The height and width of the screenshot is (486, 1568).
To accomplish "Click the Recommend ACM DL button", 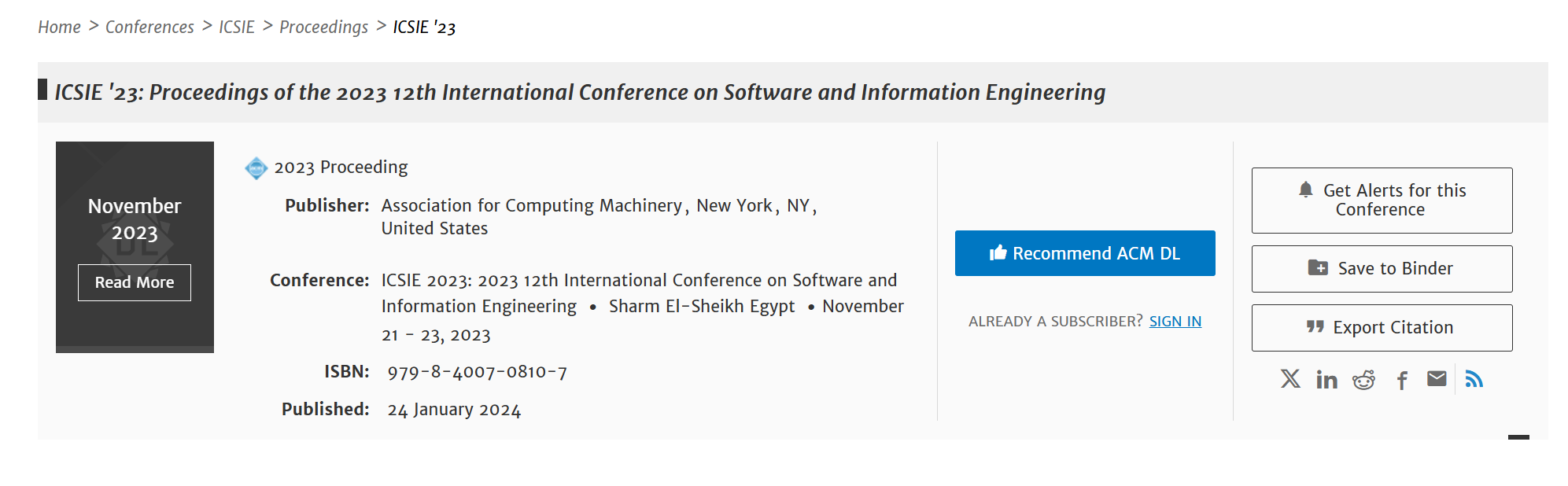I will coord(1085,253).
